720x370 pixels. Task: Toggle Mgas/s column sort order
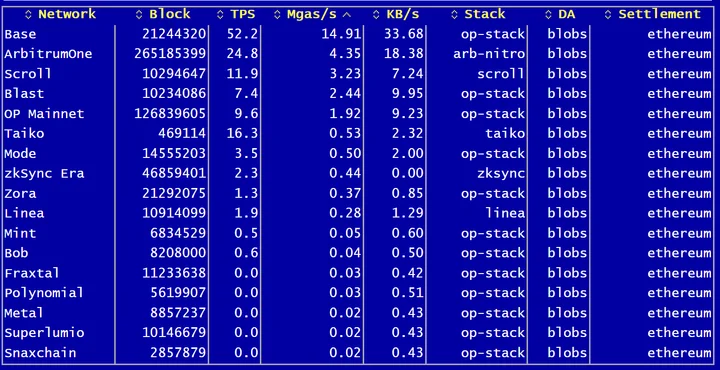coord(312,14)
